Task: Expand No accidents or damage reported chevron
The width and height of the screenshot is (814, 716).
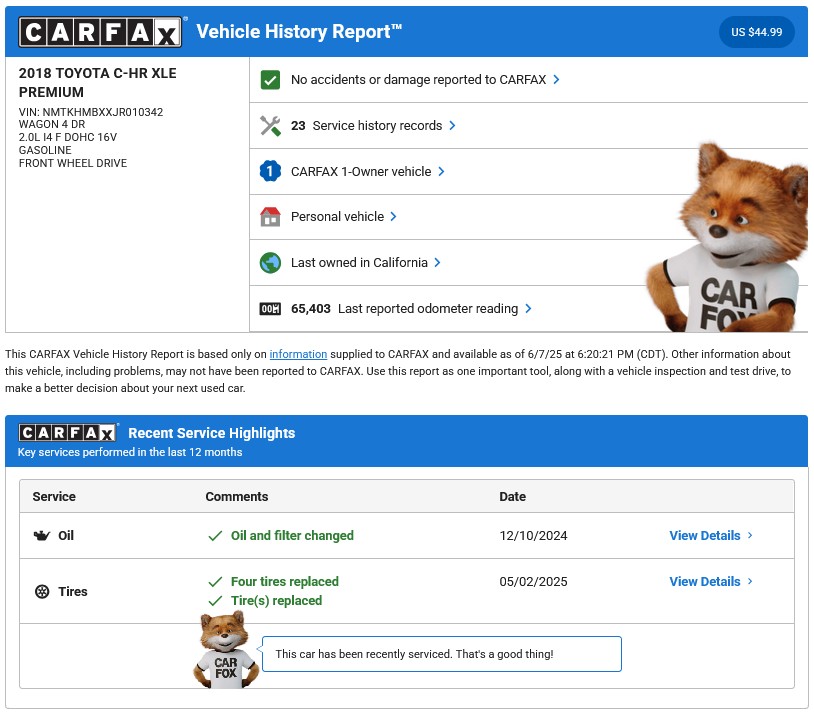Action: [557, 79]
